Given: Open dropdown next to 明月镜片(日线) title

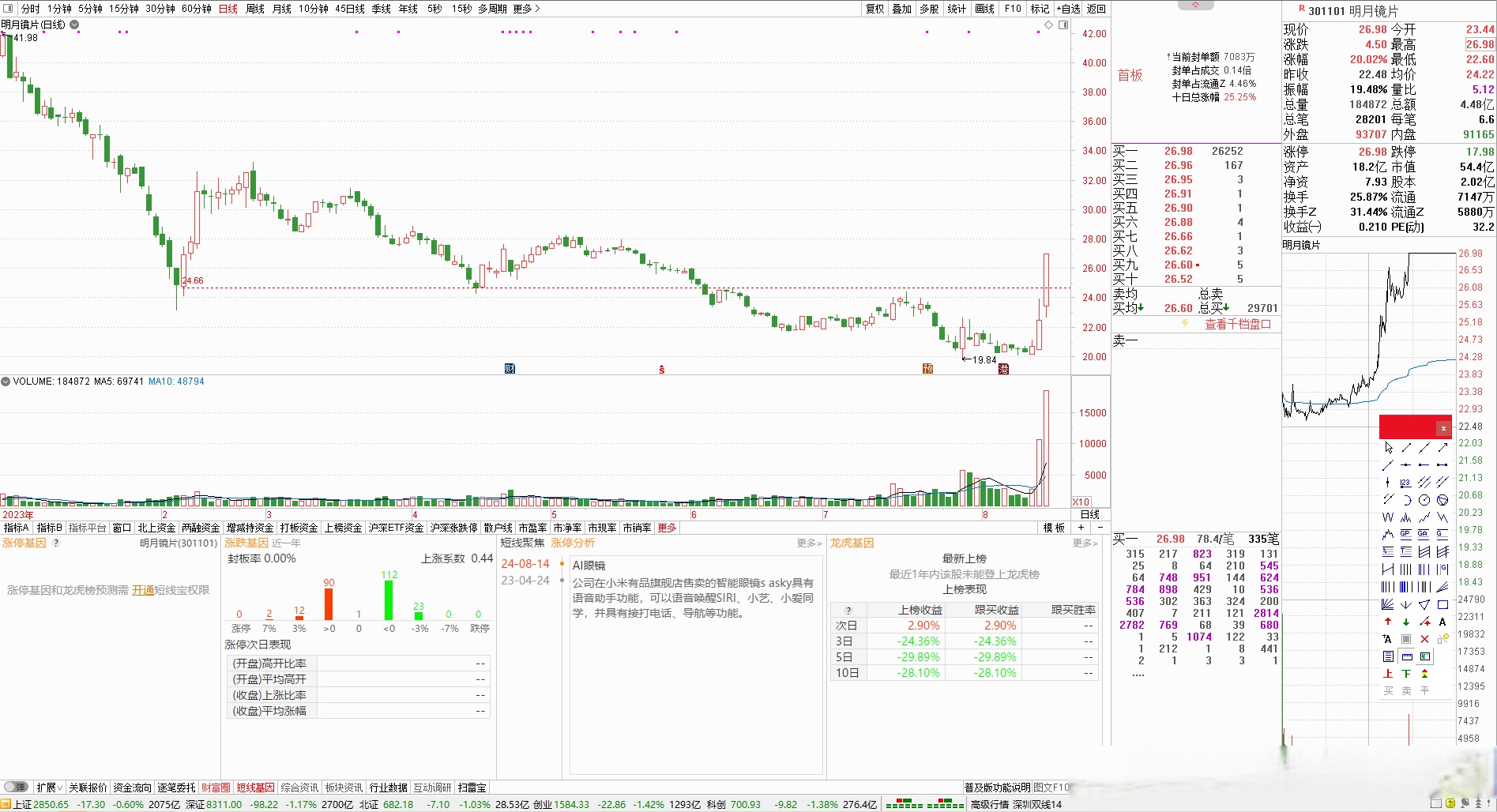Looking at the screenshot, I should 74,24.
